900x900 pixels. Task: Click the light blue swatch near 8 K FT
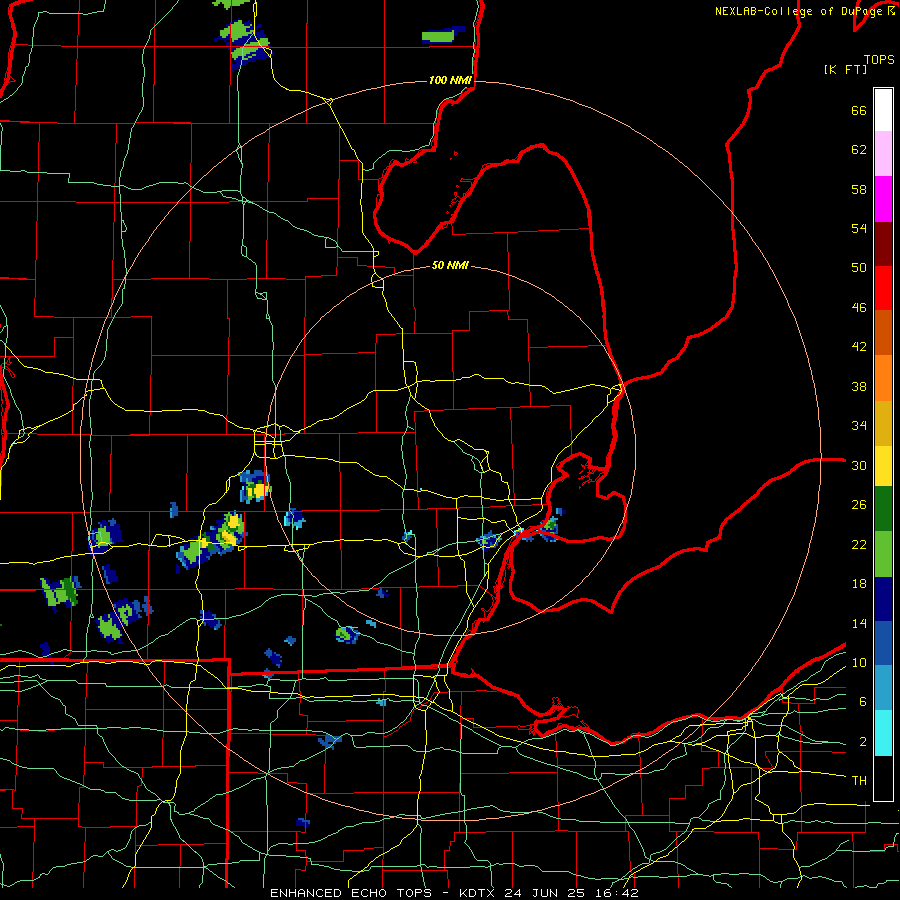(x=883, y=688)
